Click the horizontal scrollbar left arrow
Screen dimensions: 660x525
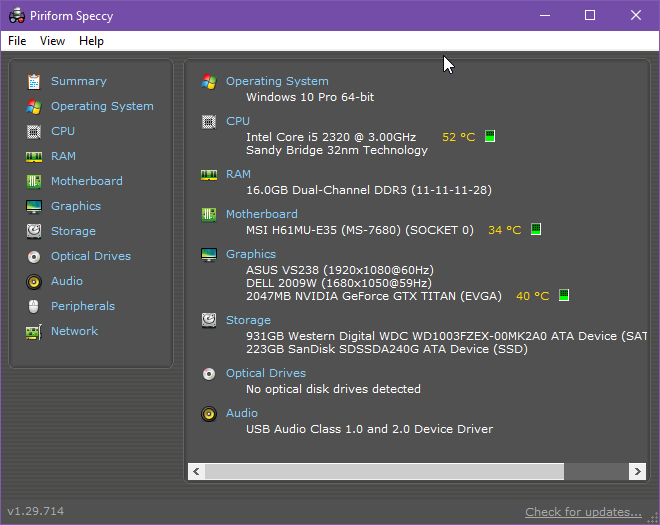pos(197,471)
